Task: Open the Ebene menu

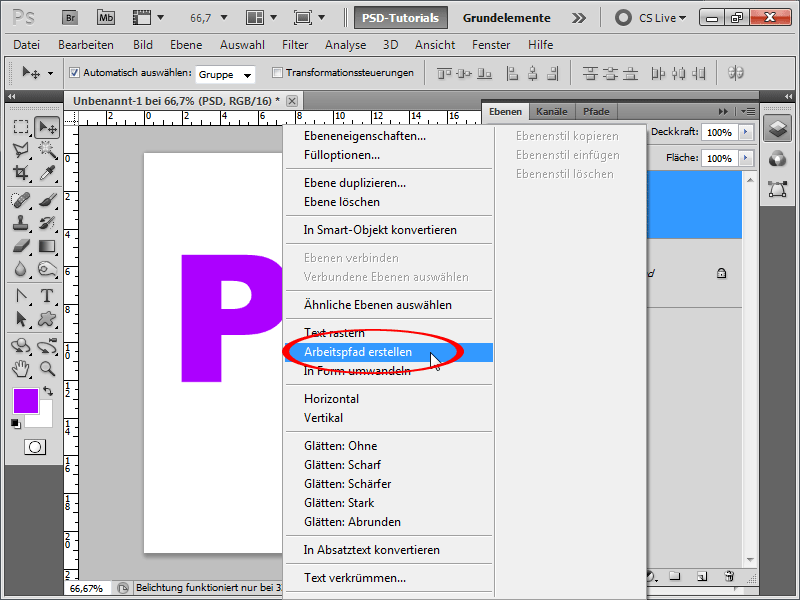Action: click(x=186, y=45)
